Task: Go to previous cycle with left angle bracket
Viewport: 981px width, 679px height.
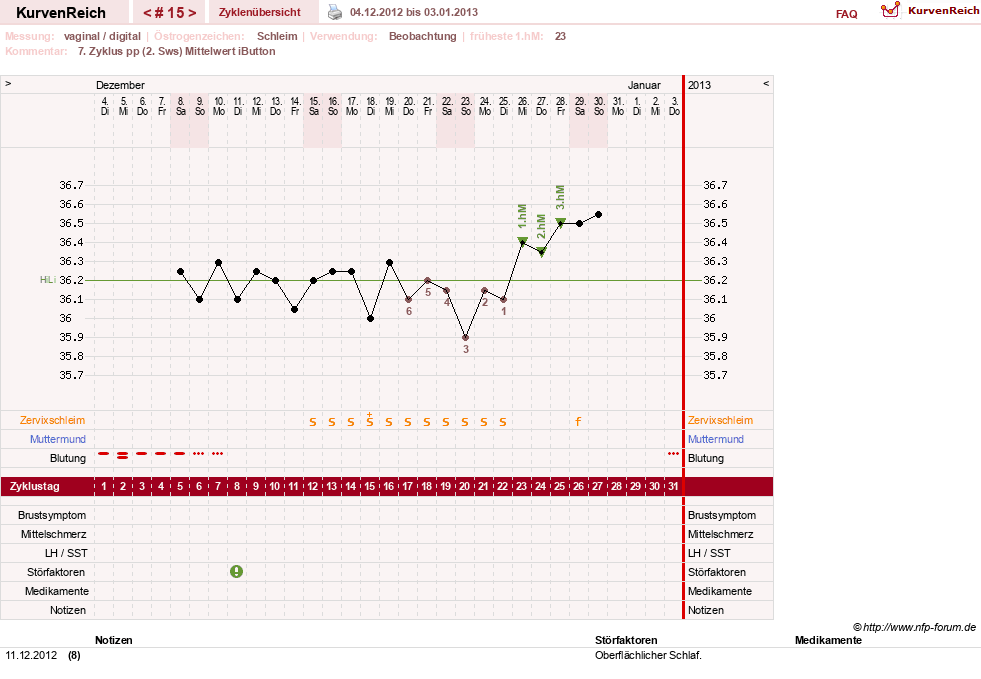Action: pyautogui.click(x=147, y=13)
